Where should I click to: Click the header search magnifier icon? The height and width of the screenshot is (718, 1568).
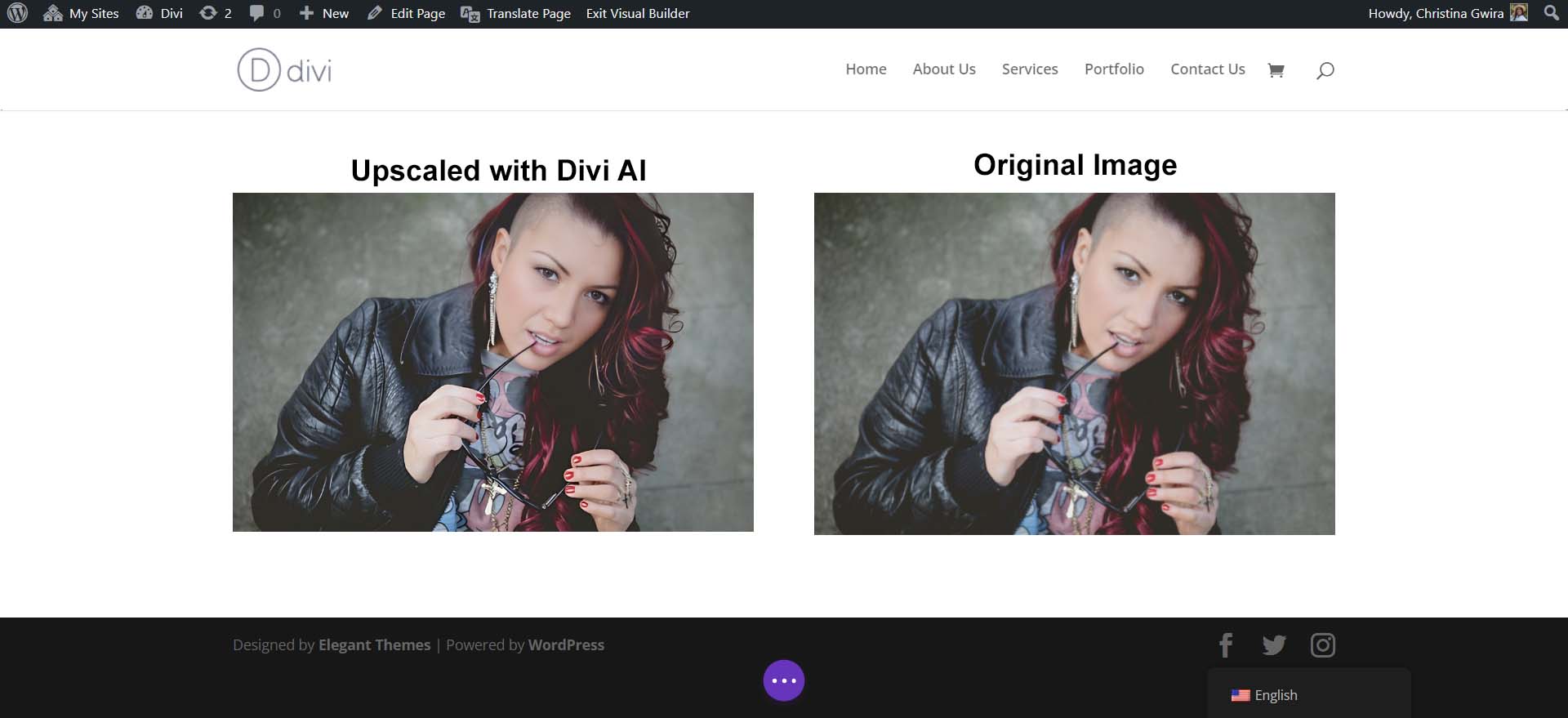[1325, 70]
